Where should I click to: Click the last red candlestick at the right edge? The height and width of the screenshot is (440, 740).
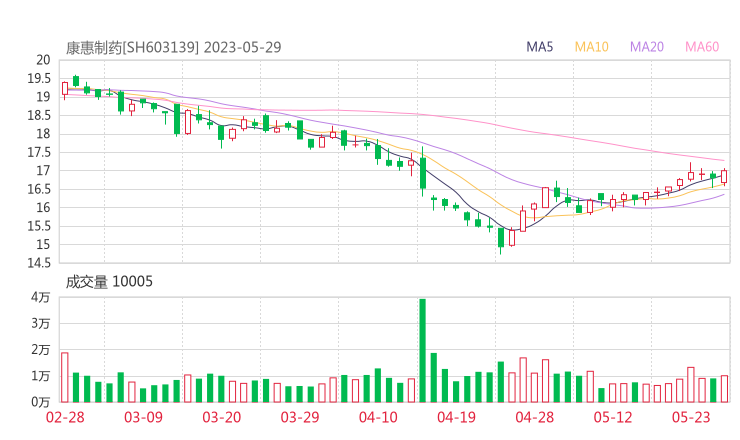point(724,177)
